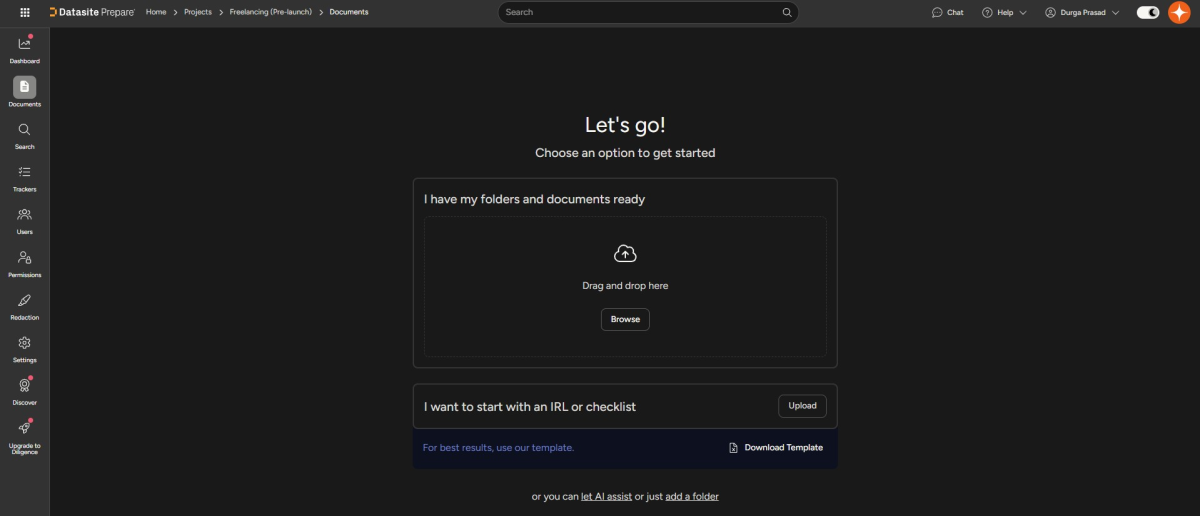Follow the let AI assist link

606,496
